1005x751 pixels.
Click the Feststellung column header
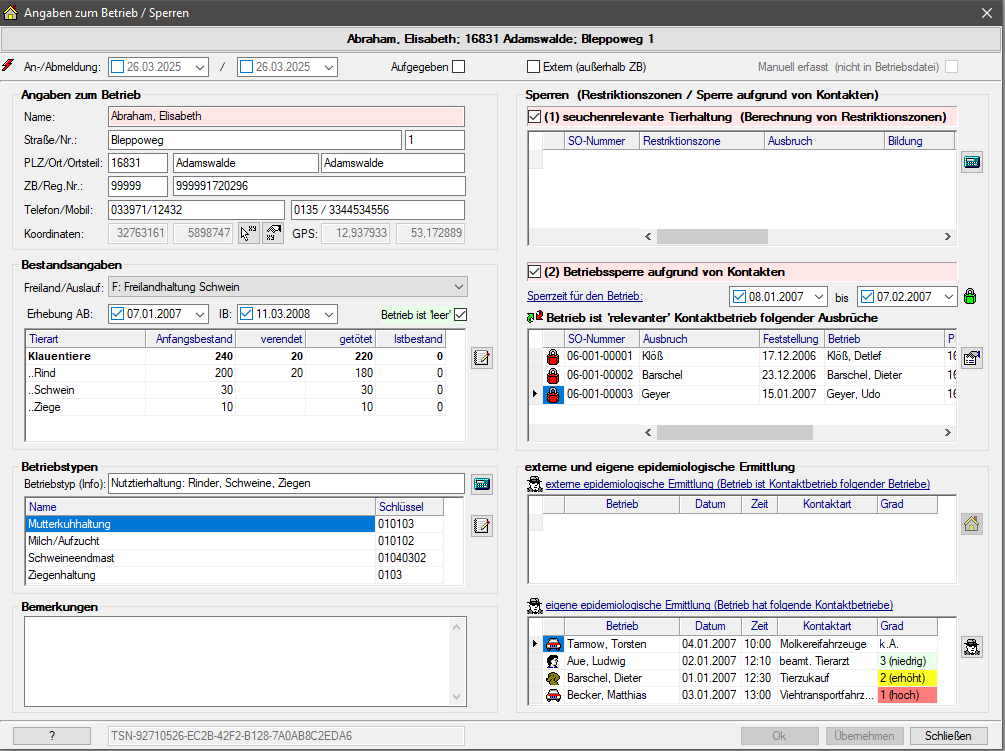pos(792,339)
